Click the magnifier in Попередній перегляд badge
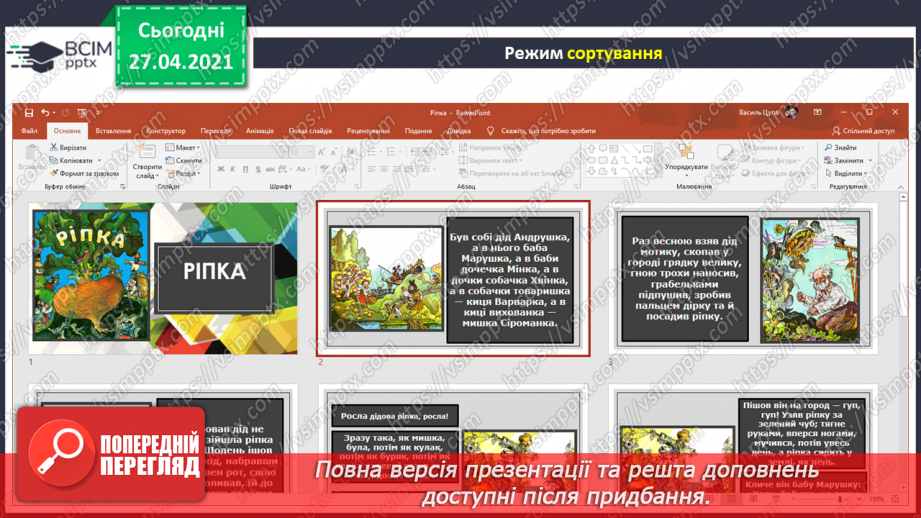 click(x=61, y=453)
